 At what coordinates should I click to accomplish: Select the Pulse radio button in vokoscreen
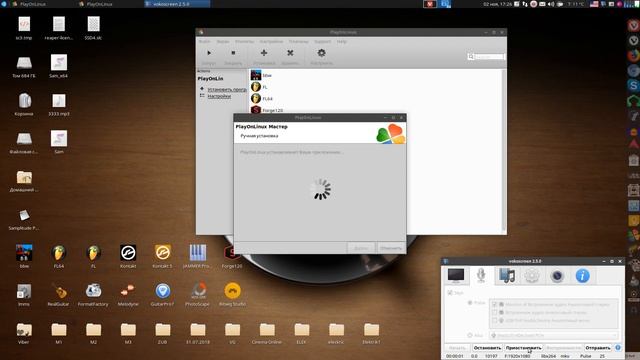click(470, 303)
